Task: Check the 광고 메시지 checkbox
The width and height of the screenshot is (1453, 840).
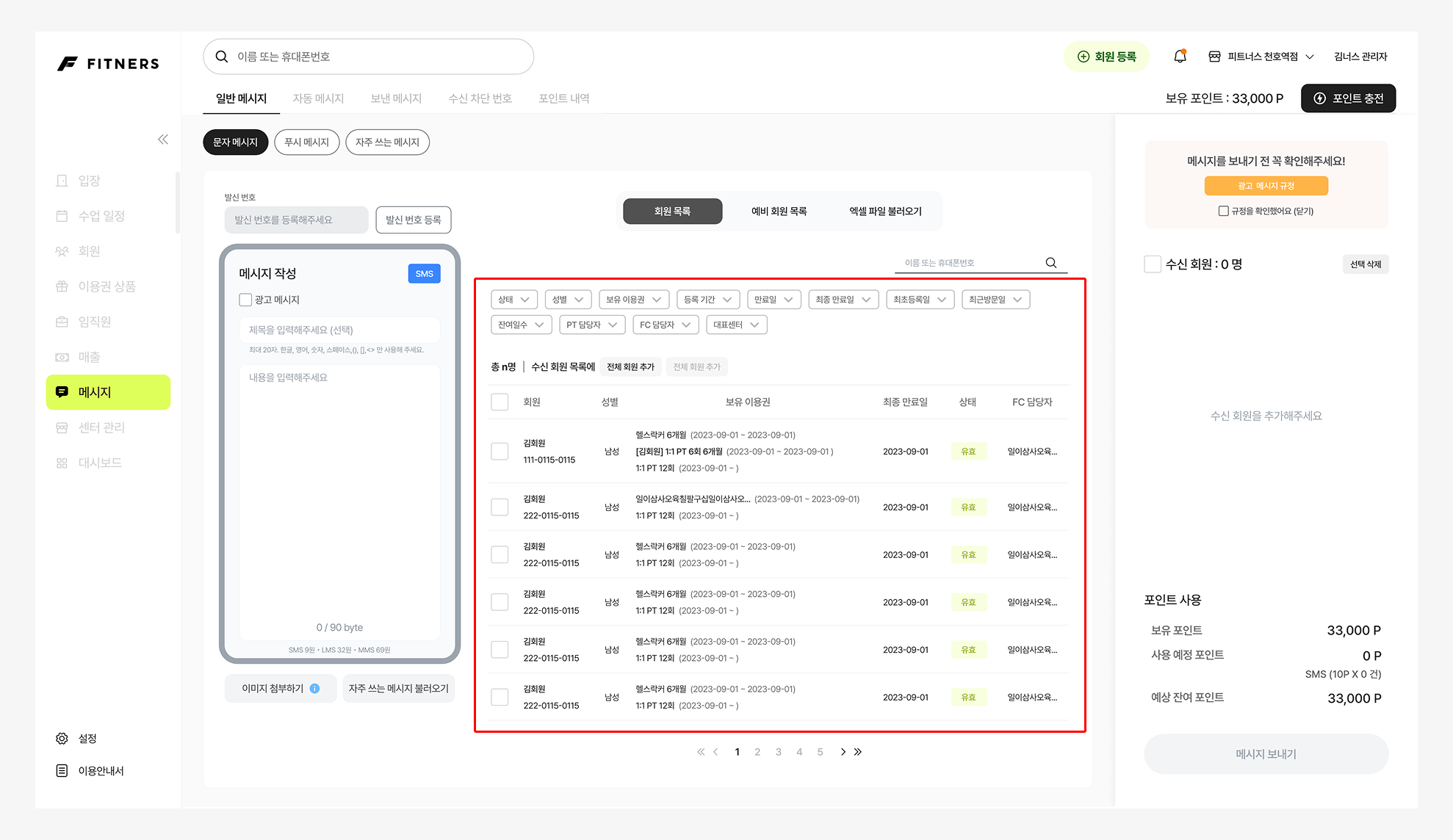Action: coord(245,300)
